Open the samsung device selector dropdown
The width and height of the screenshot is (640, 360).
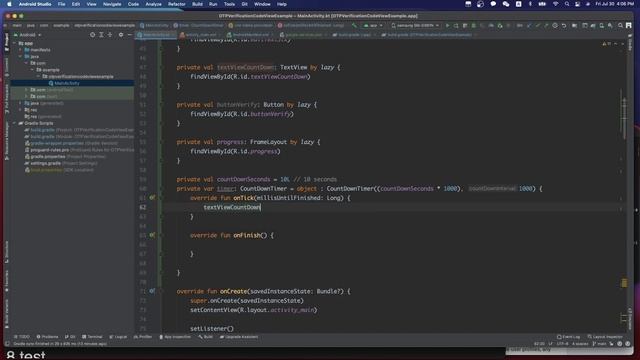tap(415, 25)
